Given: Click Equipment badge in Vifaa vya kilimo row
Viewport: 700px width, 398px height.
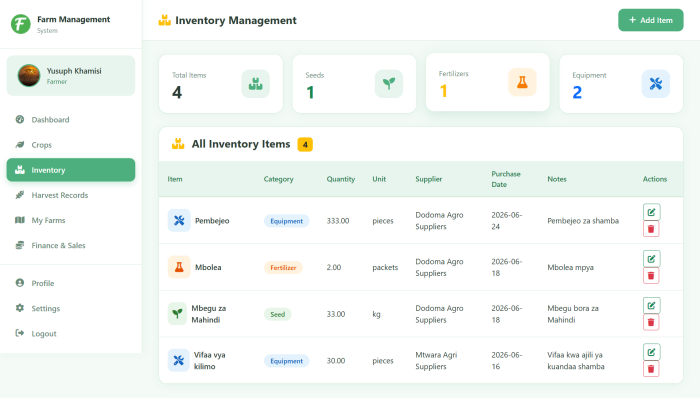Looking at the screenshot, I should coord(287,361).
